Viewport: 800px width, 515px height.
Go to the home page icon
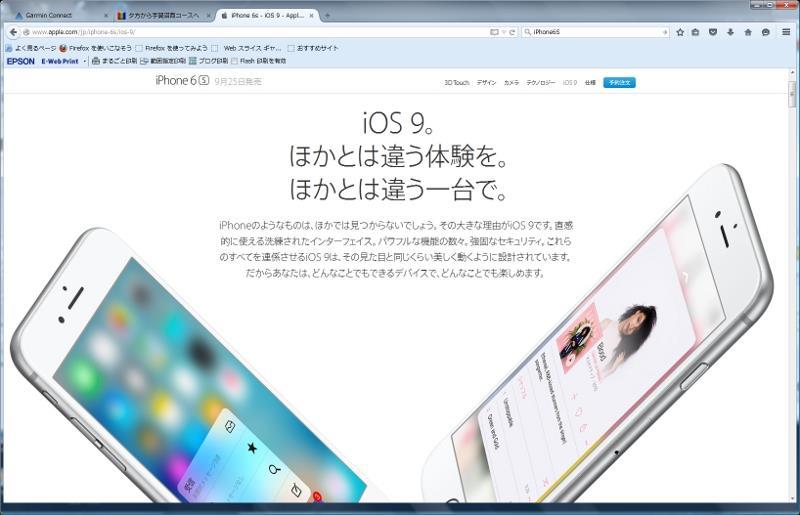tap(748, 32)
